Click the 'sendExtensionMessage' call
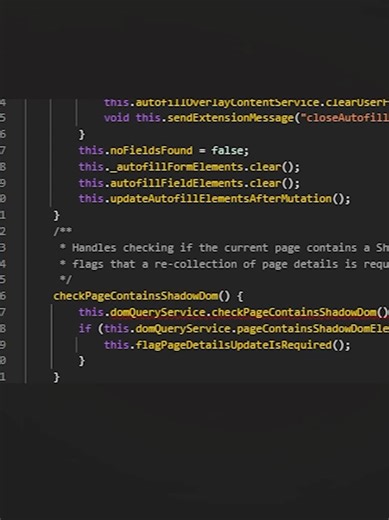Screen dimensions: 389x520 coord(231,118)
